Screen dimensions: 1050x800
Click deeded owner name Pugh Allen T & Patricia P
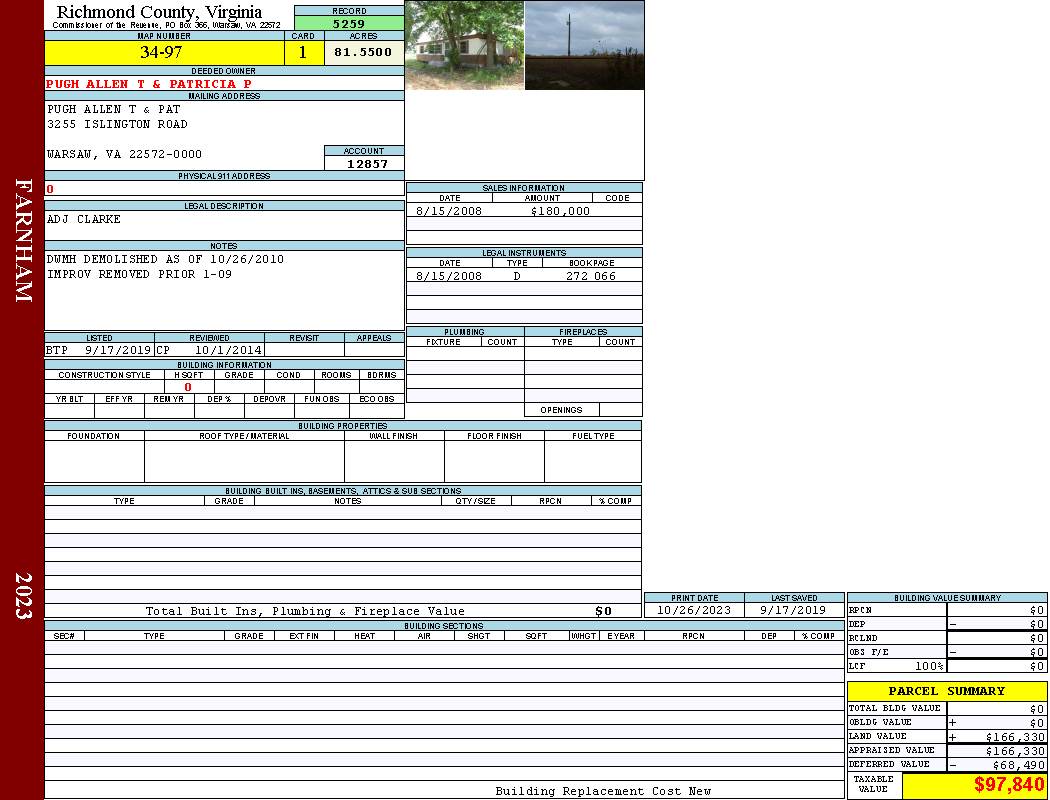pos(149,84)
